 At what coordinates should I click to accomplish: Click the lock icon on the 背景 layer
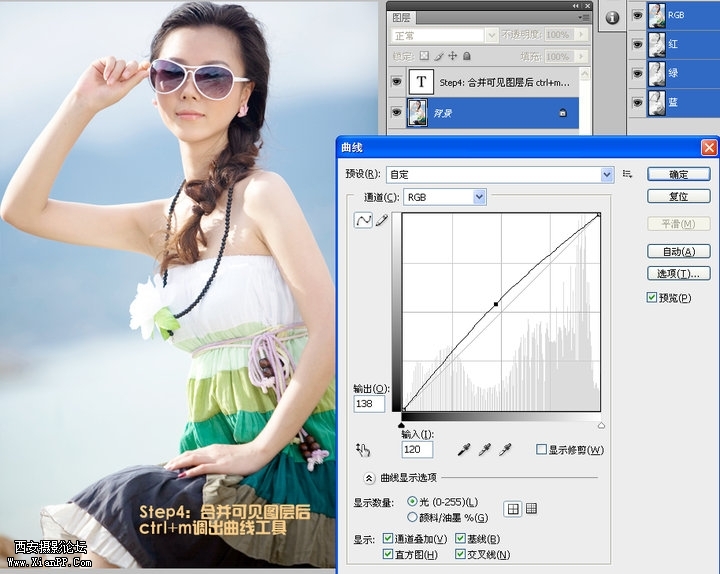563,113
